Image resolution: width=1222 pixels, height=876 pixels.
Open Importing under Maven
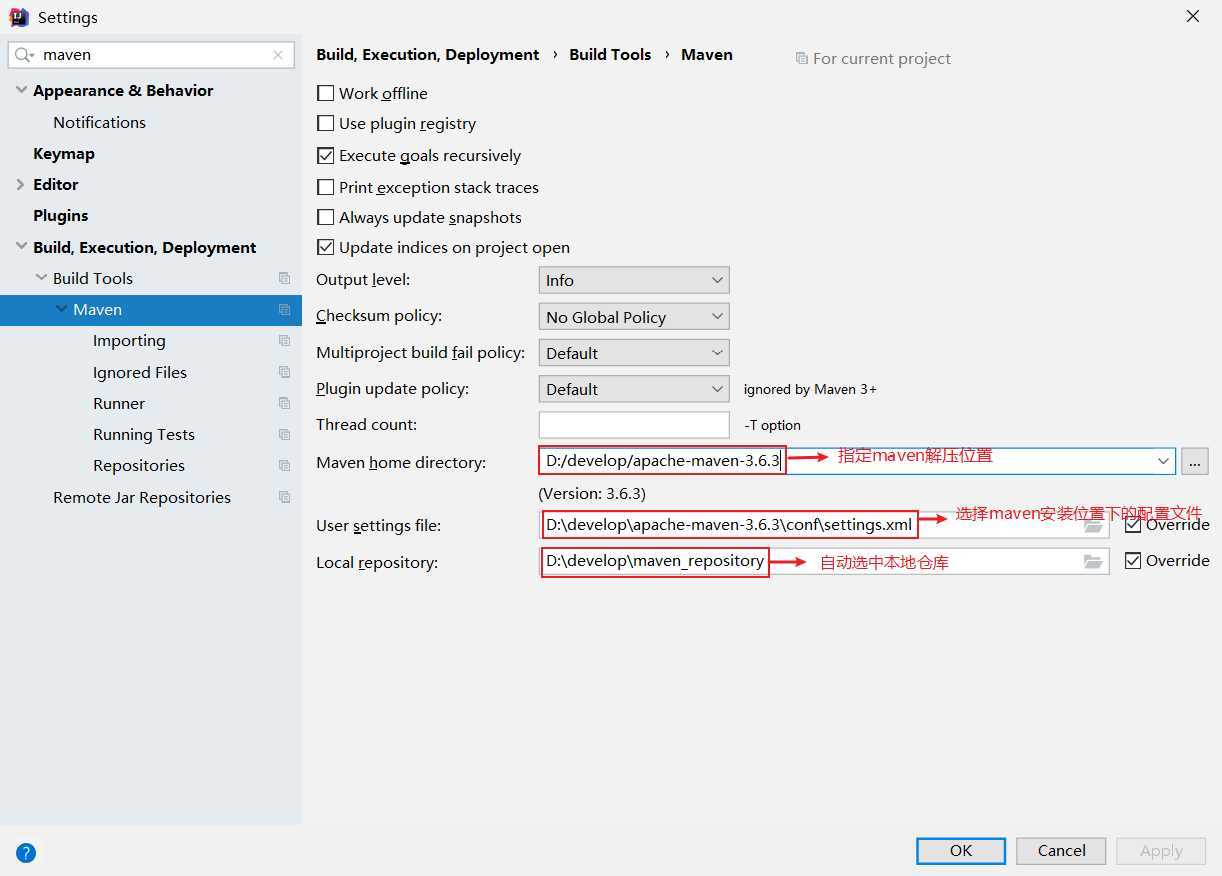click(129, 341)
